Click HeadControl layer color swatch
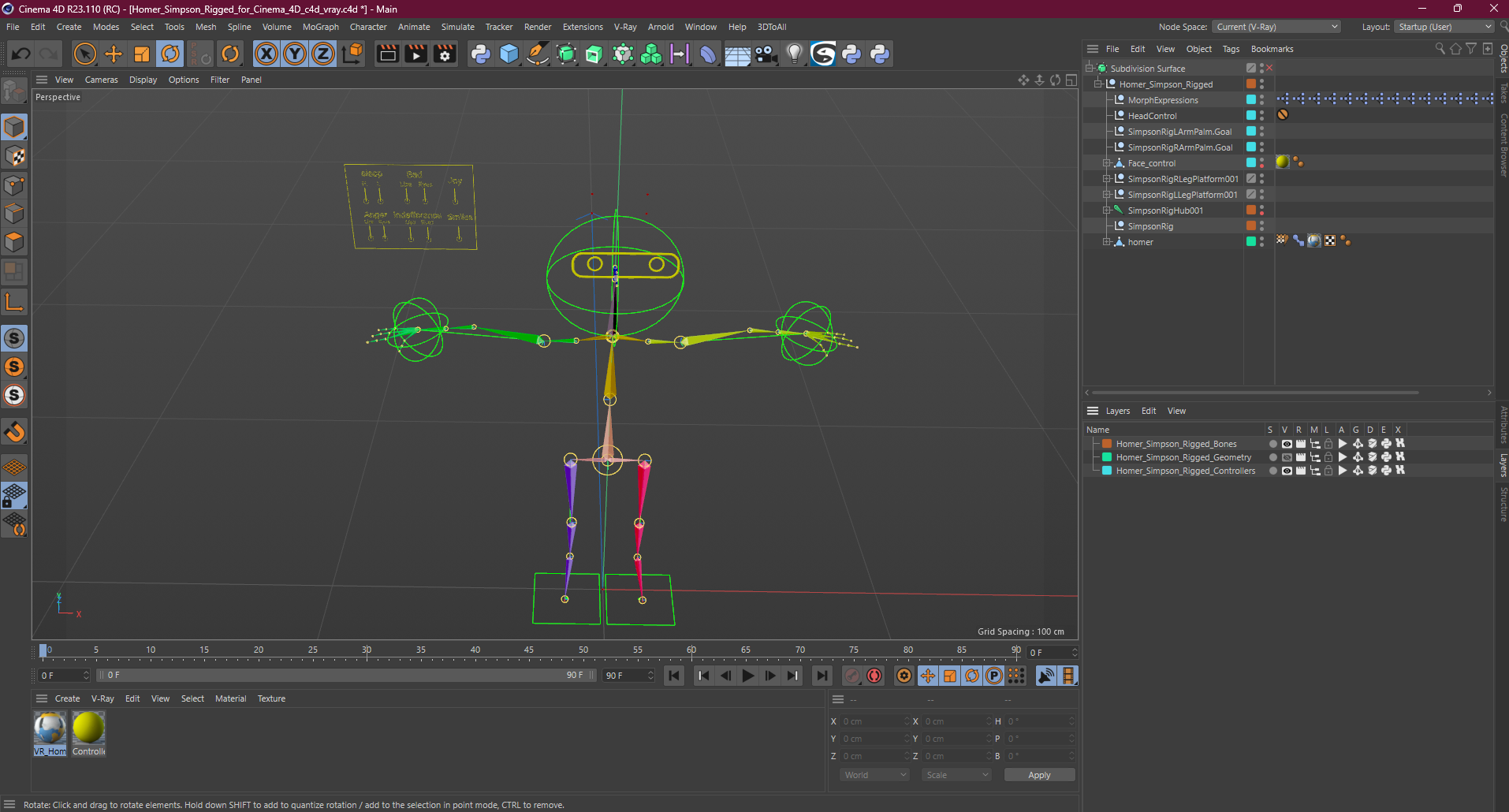 pyautogui.click(x=1250, y=116)
